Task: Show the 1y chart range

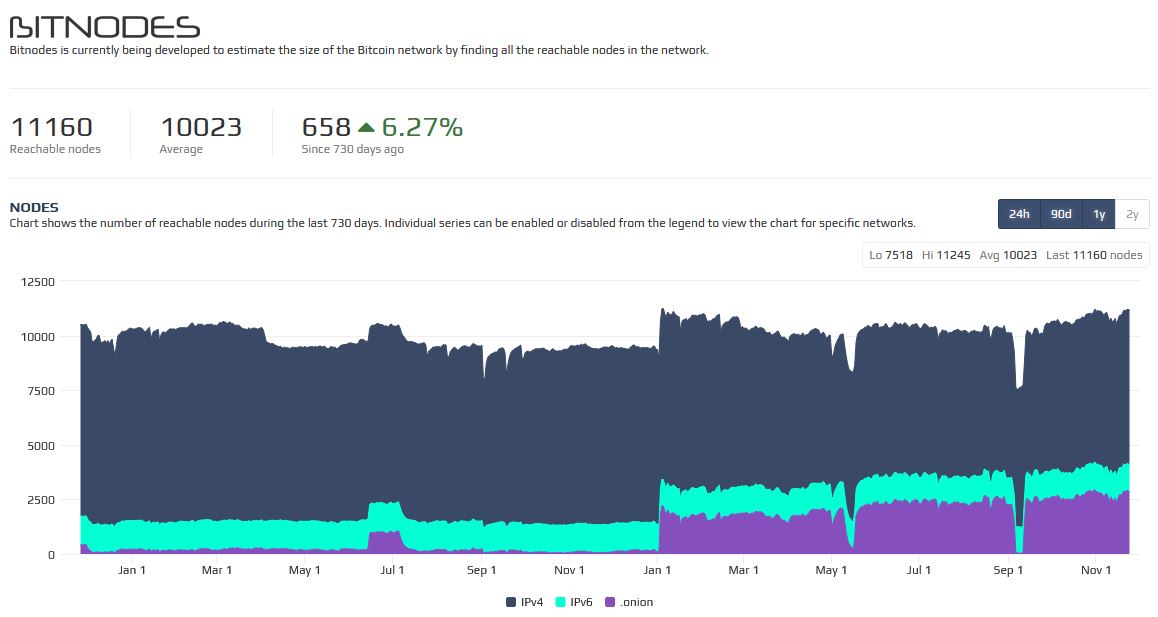Action: [1098, 214]
